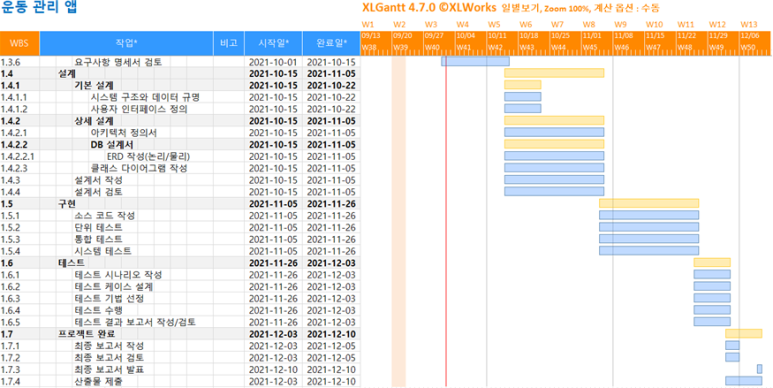Click the 11/08 date in timeline header
Image resolution: width=773 pixels, height=388 pixels.
(623, 36)
